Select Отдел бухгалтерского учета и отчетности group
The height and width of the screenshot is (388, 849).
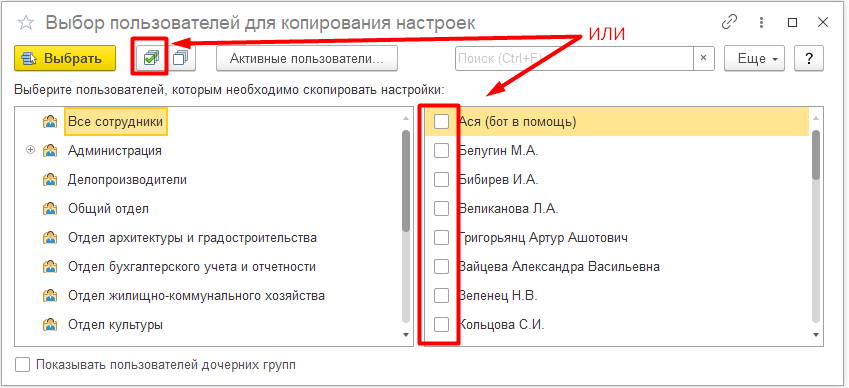click(x=192, y=267)
